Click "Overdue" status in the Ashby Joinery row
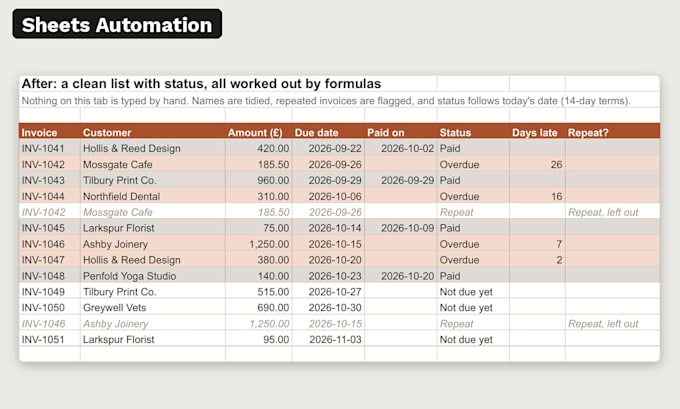The height and width of the screenshot is (409, 680). point(460,244)
